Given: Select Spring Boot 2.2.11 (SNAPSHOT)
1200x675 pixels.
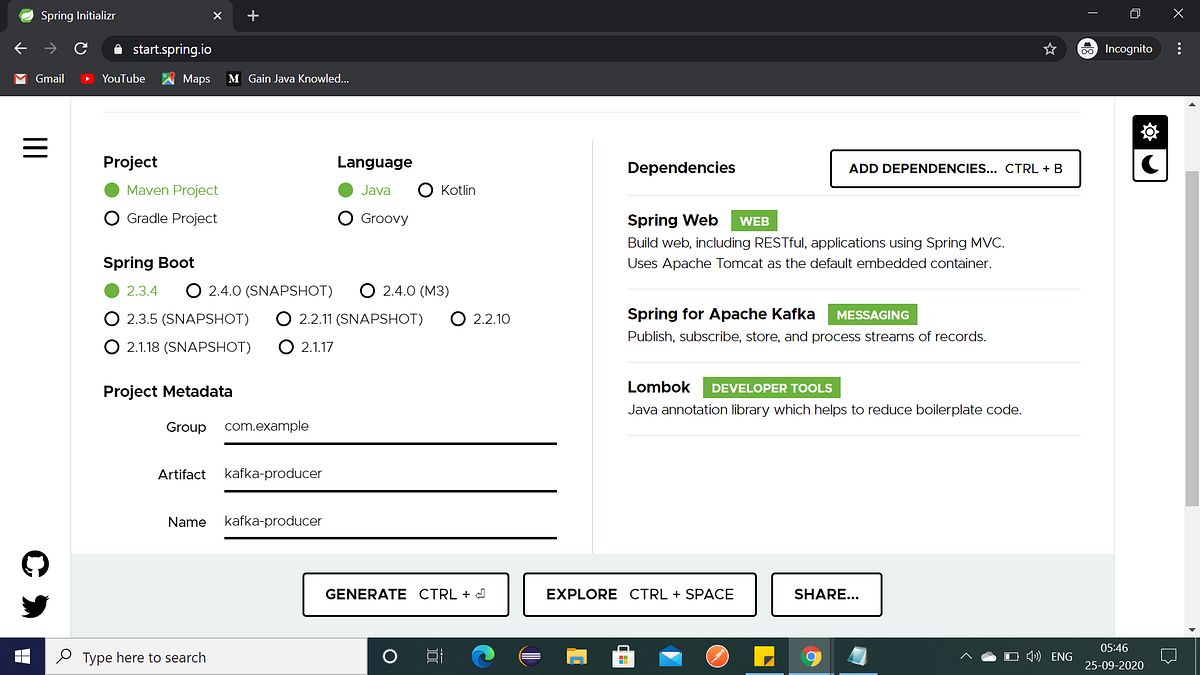Looking at the screenshot, I should pyautogui.click(x=350, y=319).
